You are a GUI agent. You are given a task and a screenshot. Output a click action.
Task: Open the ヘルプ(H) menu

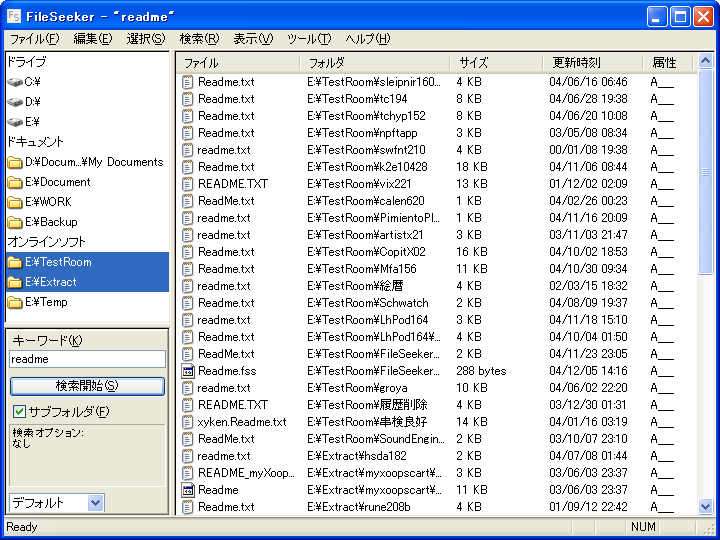pyautogui.click(x=368, y=39)
